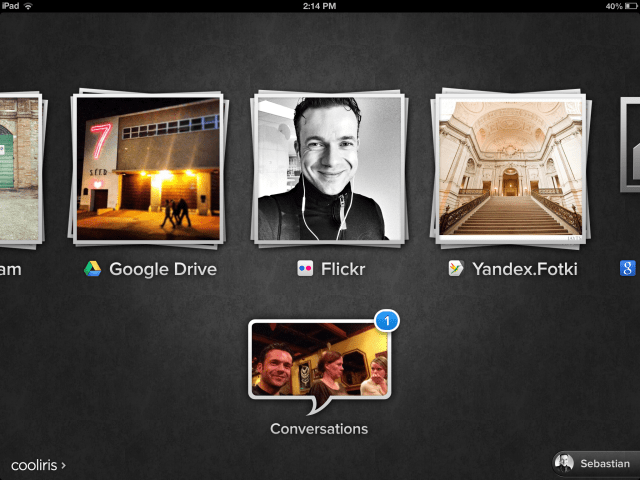This screenshot has height=480, width=640.
Task: Open the Google Drive photo stack
Action: tap(148, 168)
